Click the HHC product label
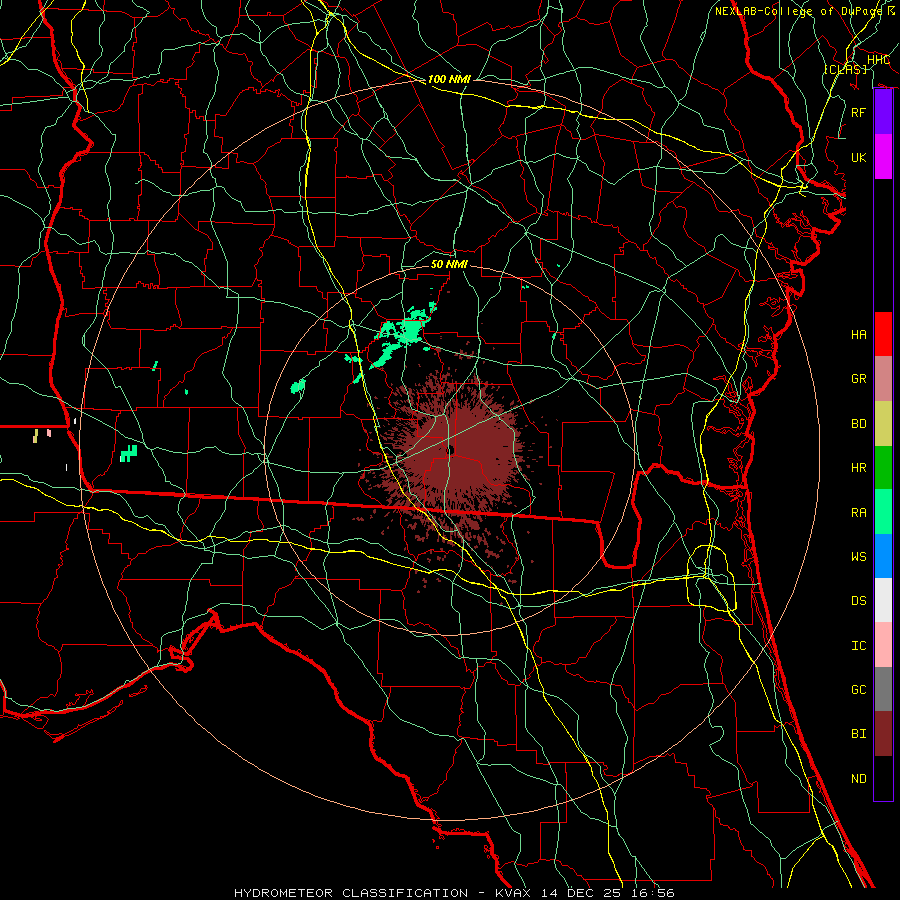 click(x=878, y=60)
